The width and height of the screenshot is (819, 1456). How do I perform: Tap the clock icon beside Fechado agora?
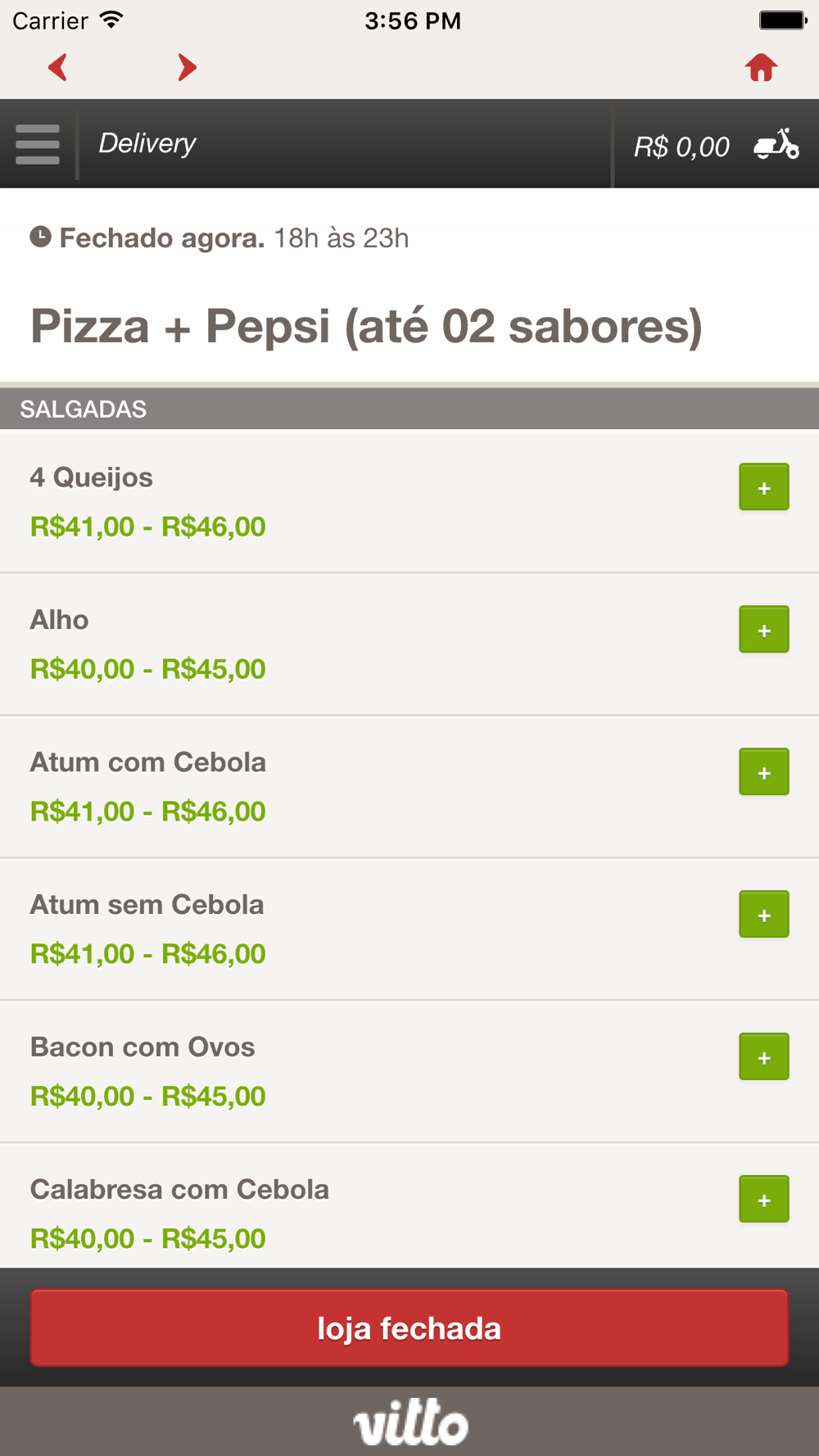tap(40, 237)
